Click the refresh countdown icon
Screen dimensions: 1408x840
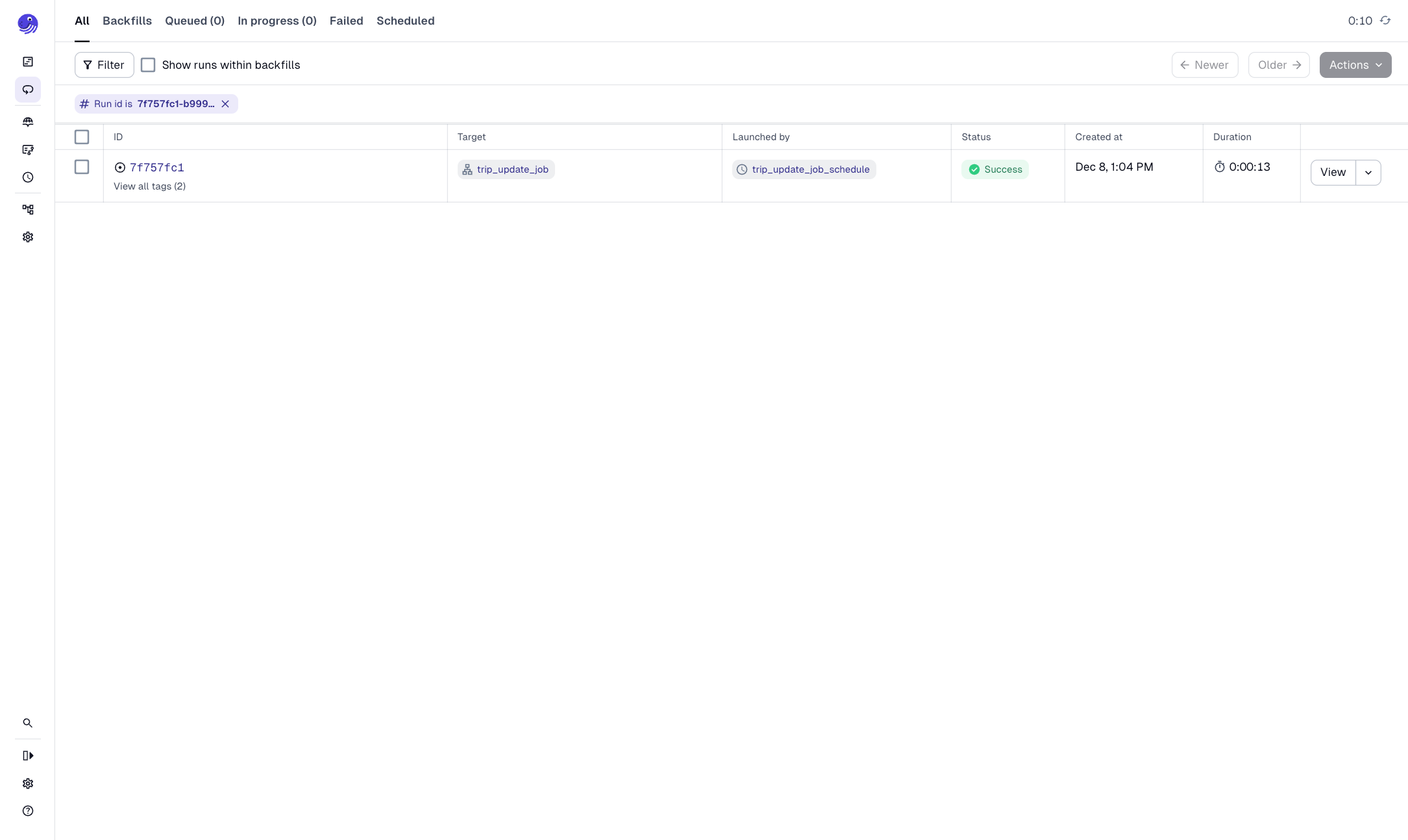click(1385, 21)
